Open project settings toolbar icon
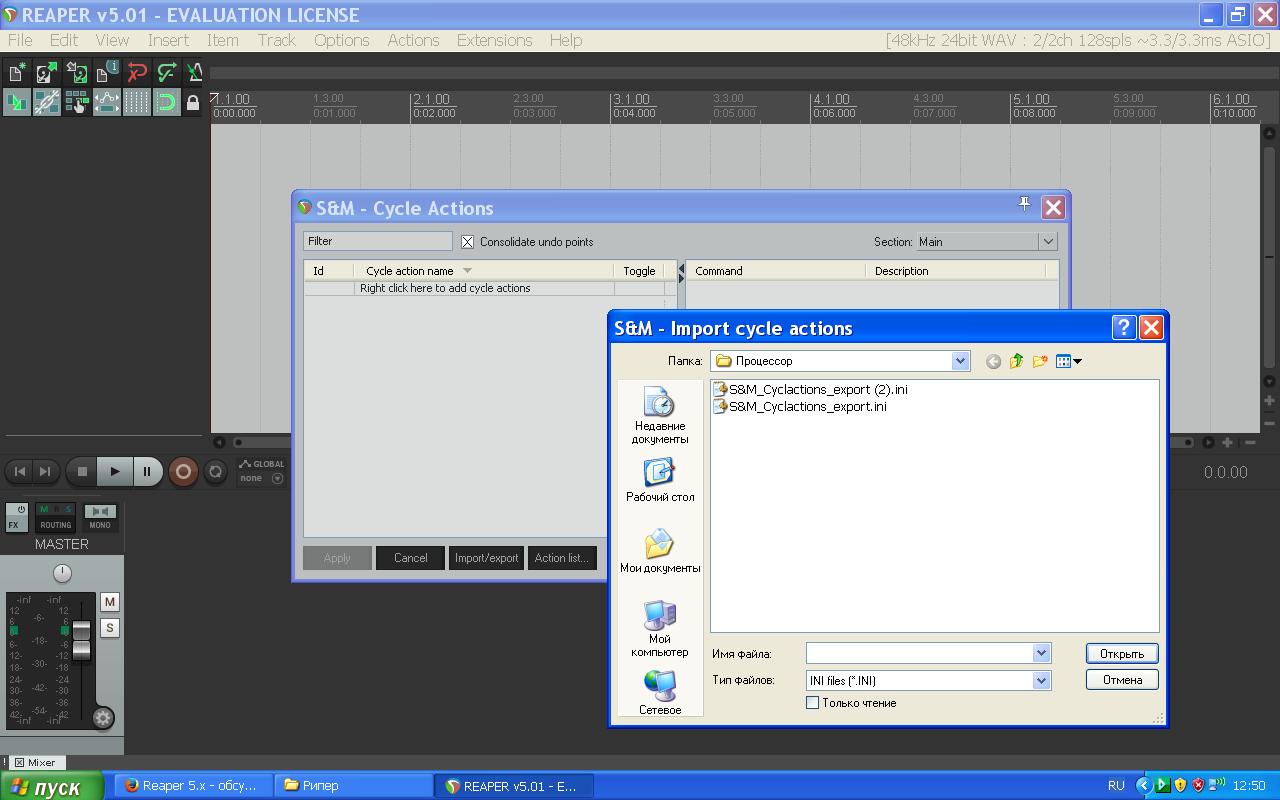Image resolution: width=1280 pixels, height=800 pixels. (107, 72)
